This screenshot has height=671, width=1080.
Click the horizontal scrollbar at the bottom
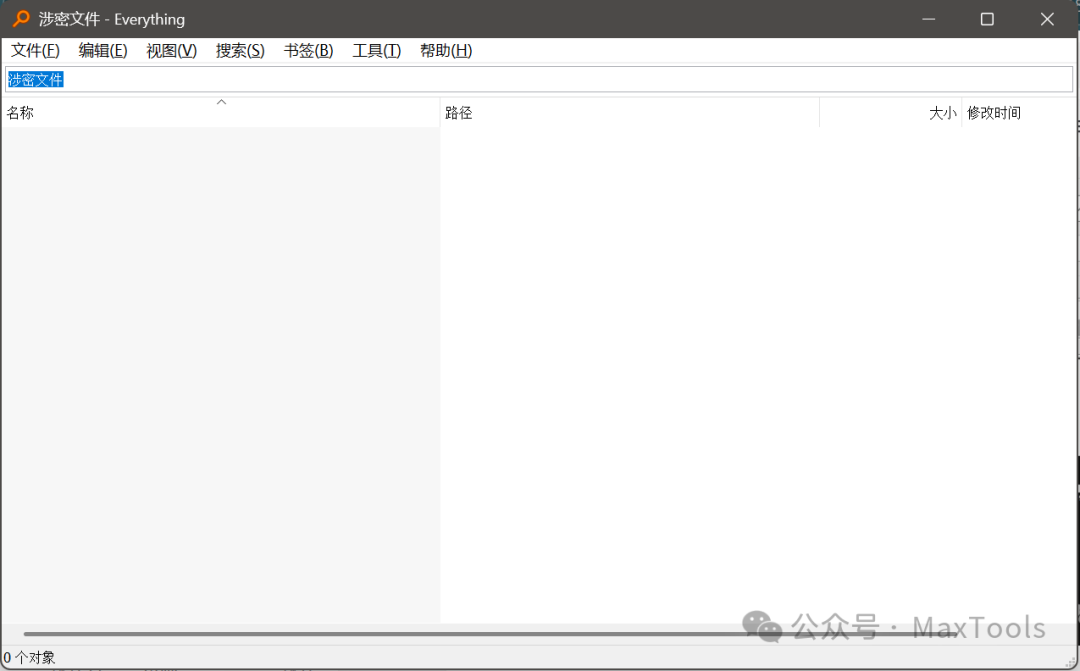490,634
